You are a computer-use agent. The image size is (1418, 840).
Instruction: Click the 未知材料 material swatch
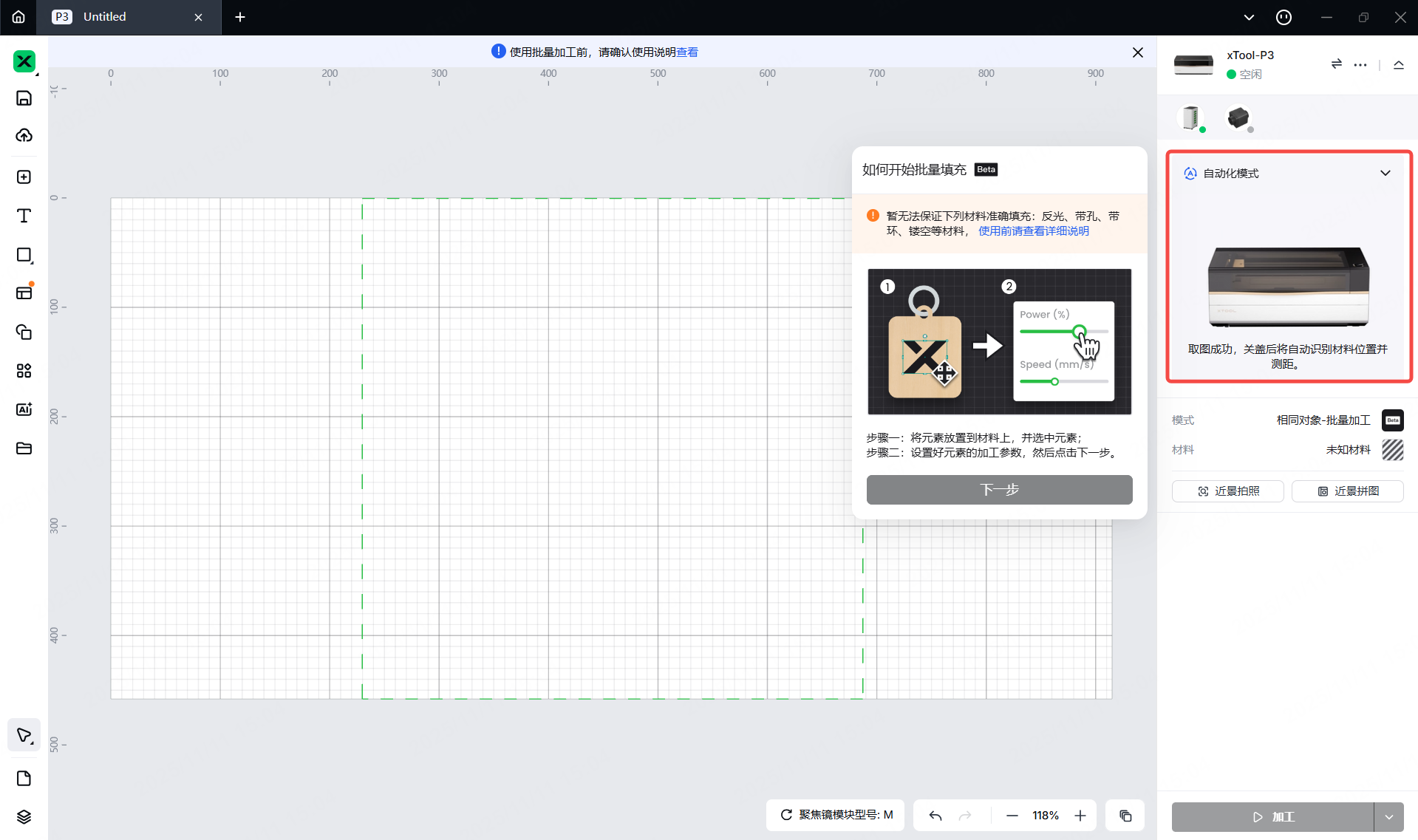click(1393, 449)
